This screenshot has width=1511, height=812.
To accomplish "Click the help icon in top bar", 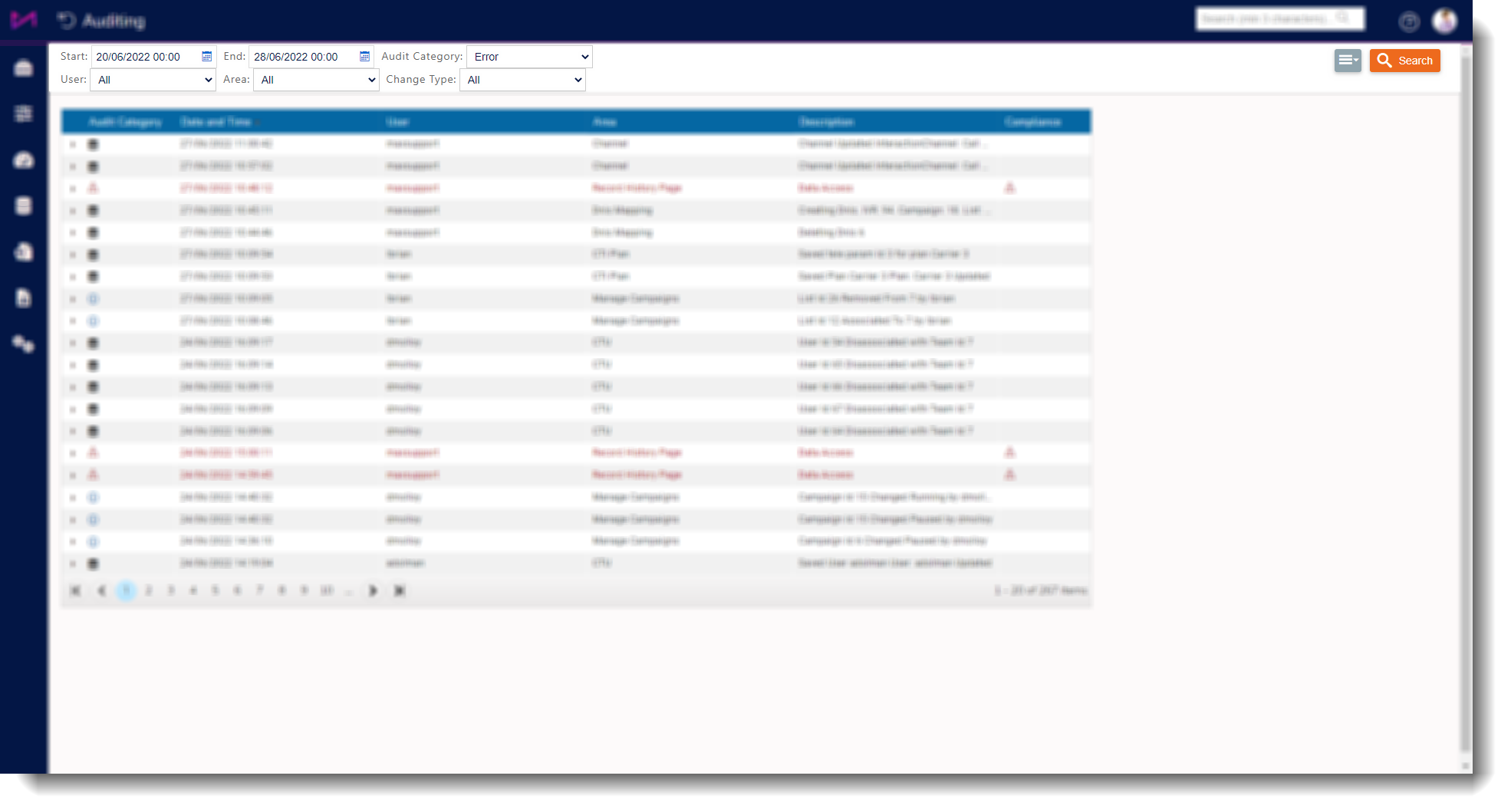I will 1408,21.
